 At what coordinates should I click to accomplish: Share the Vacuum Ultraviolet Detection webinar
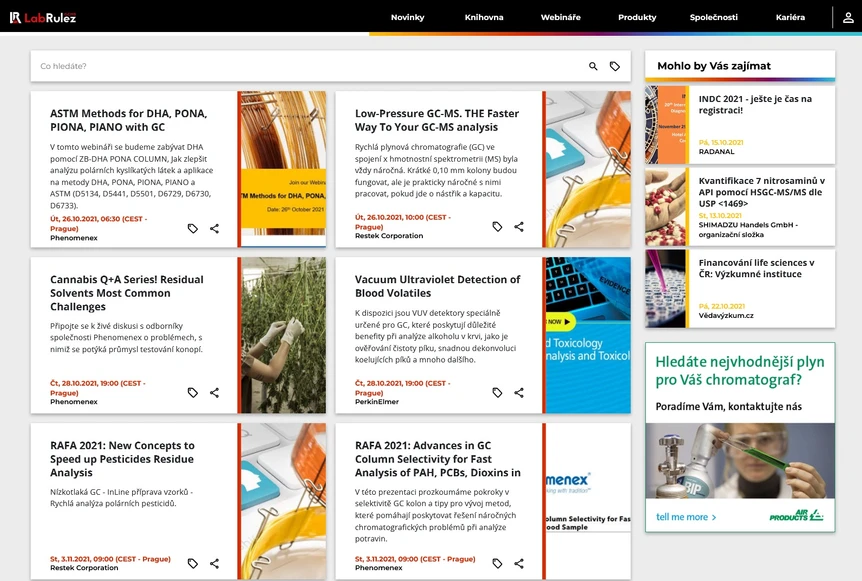pos(519,393)
